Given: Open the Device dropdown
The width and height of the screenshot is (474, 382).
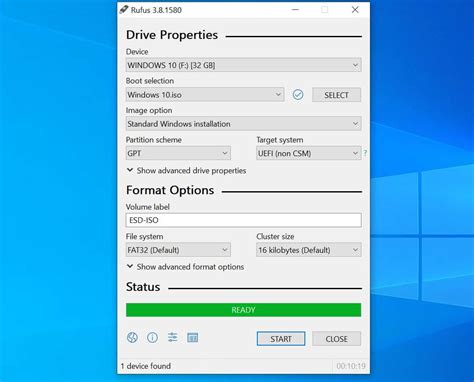Looking at the screenshot, I should tap(244, 65).
